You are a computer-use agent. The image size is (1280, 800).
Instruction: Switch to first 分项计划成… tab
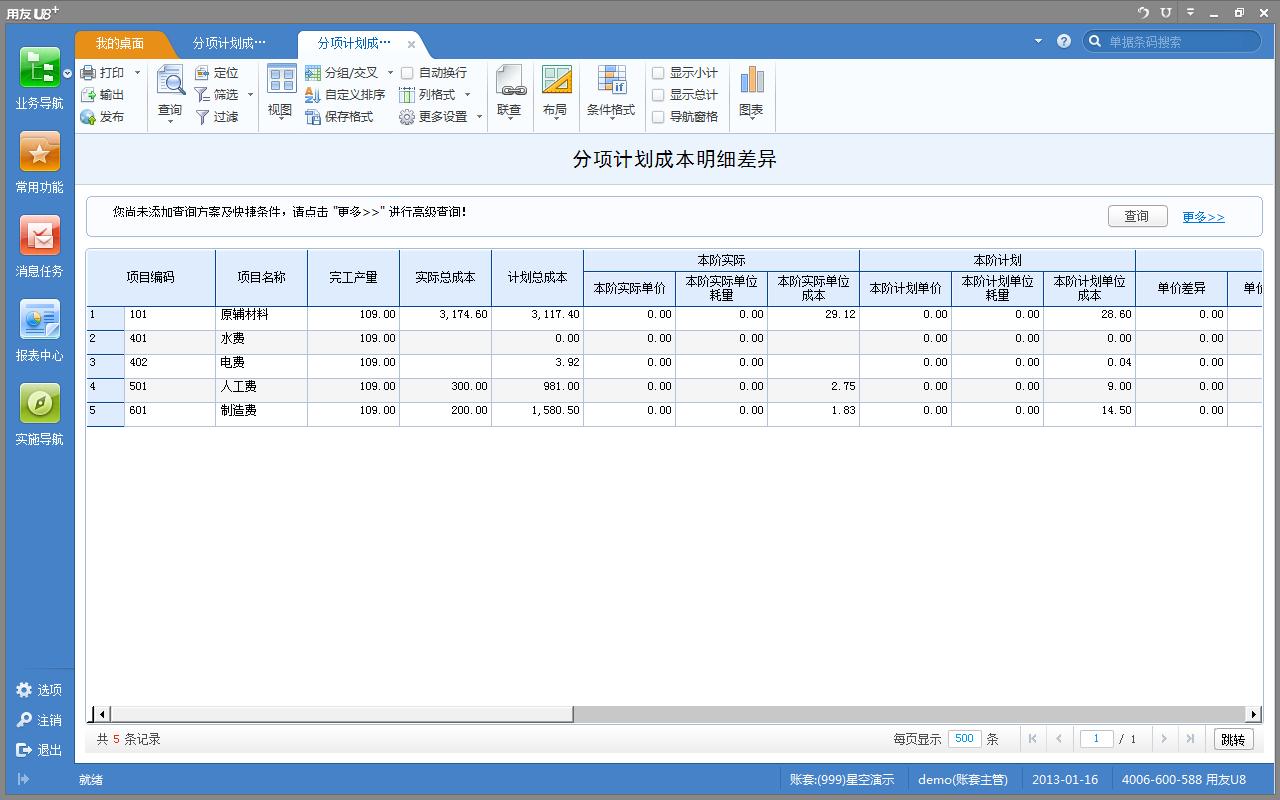tap(229, 43)
